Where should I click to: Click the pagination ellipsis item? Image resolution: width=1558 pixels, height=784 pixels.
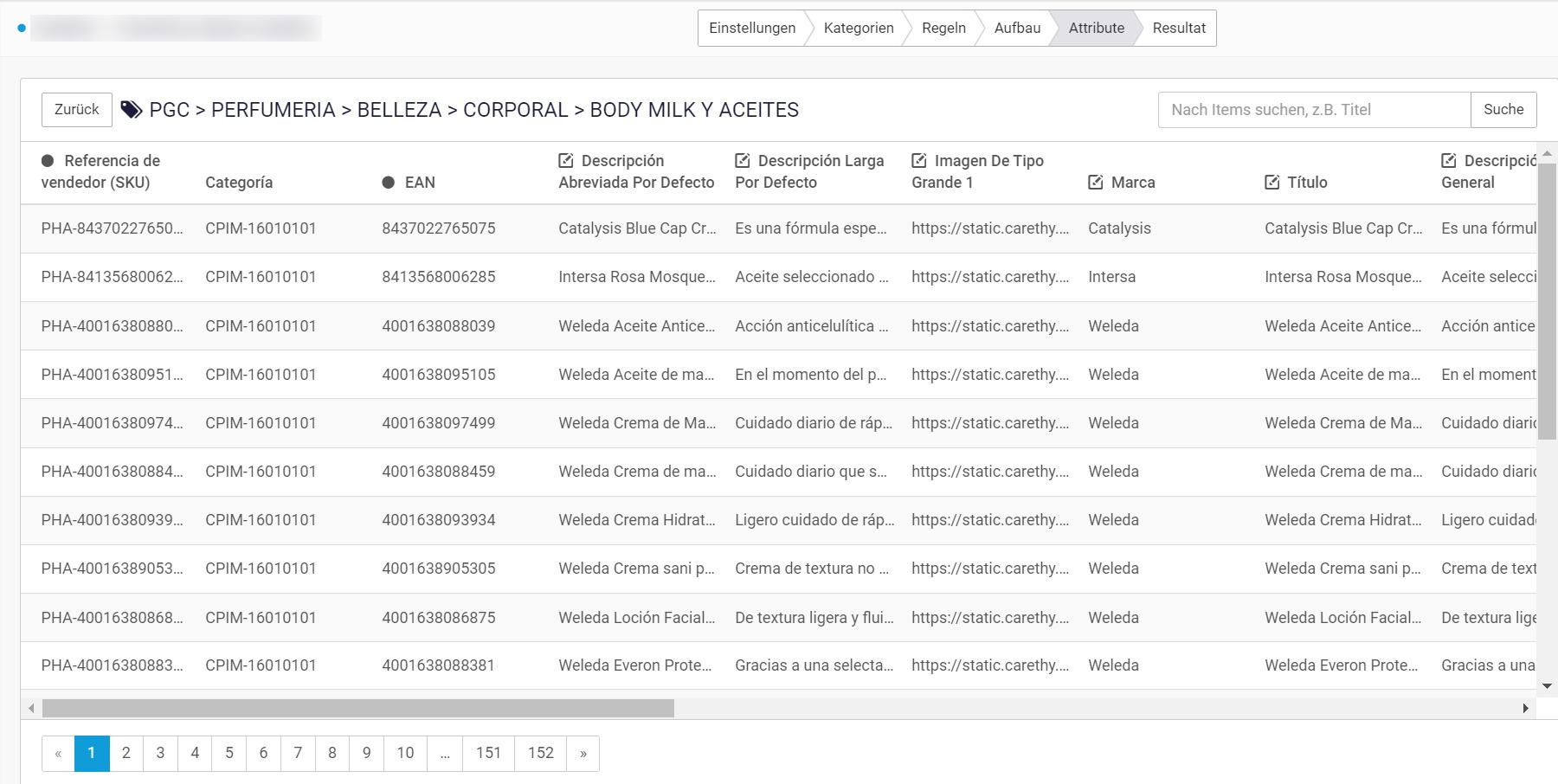pos(445,753)
